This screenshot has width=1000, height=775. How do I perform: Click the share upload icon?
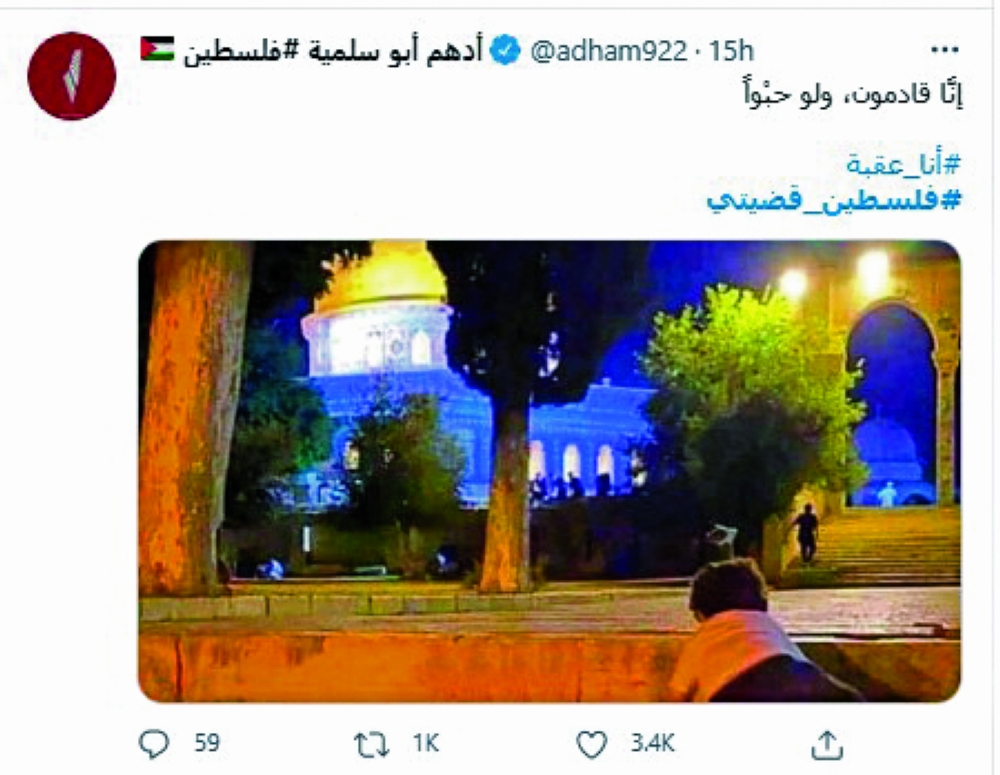(827, 745)
